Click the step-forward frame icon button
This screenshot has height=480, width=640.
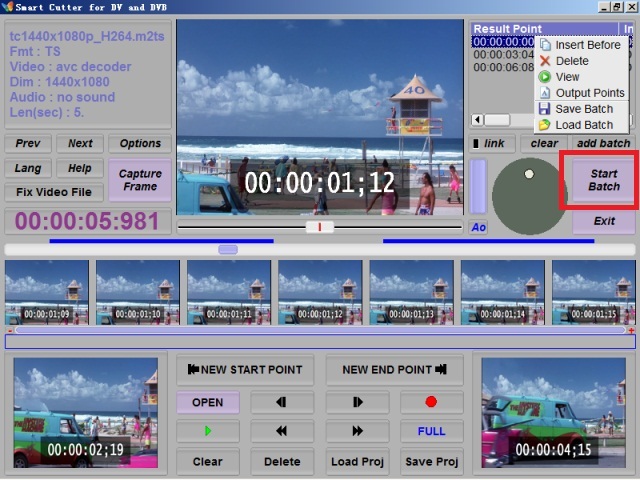[x=358, y=402]
